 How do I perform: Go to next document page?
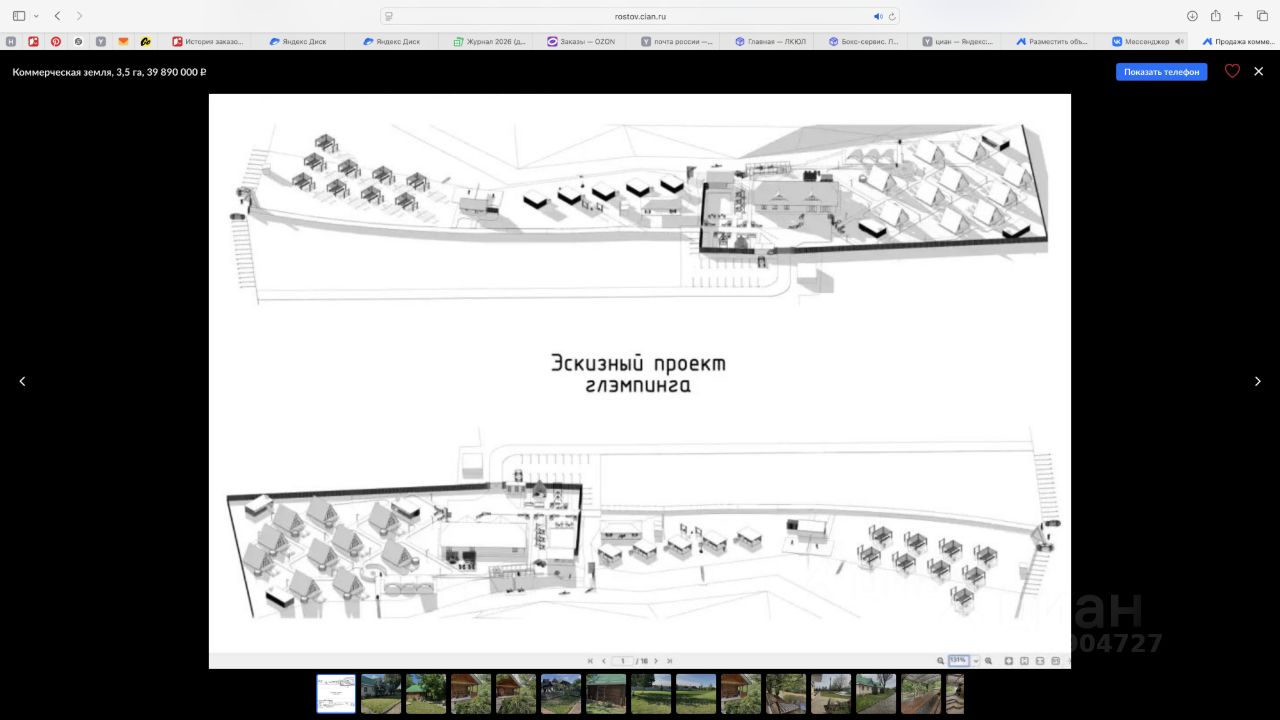click(656, 661)
